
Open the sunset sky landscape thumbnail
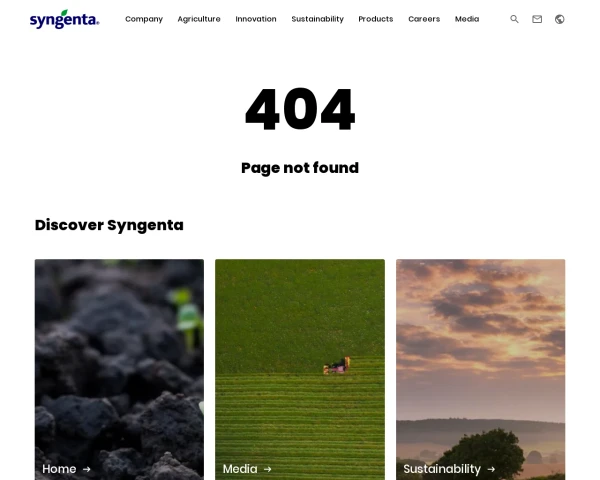(481, 369)
